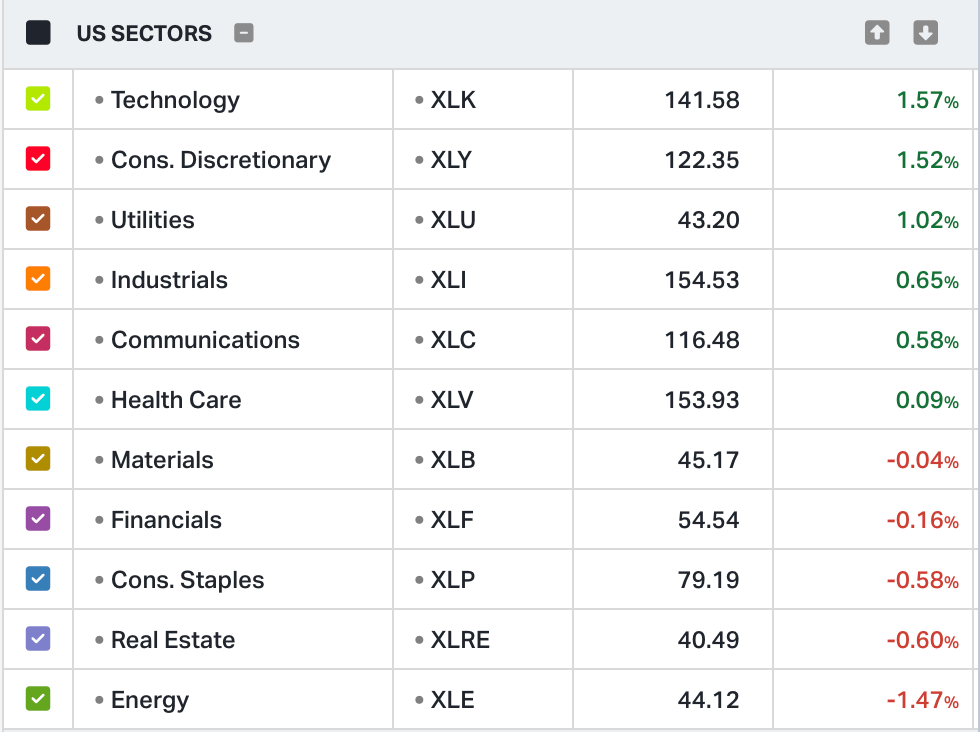Toggle the US Sectors master checkbox
This screenshot has height=732, width=980.
pyautogui.click(x=39, y=33)
